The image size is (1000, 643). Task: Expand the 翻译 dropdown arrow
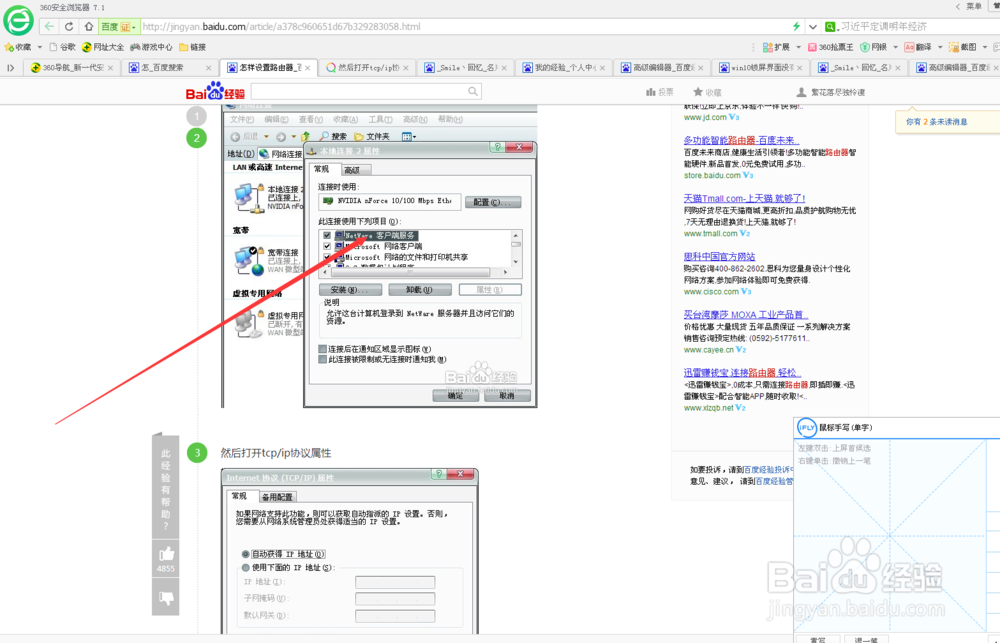[x=940, y=47]
